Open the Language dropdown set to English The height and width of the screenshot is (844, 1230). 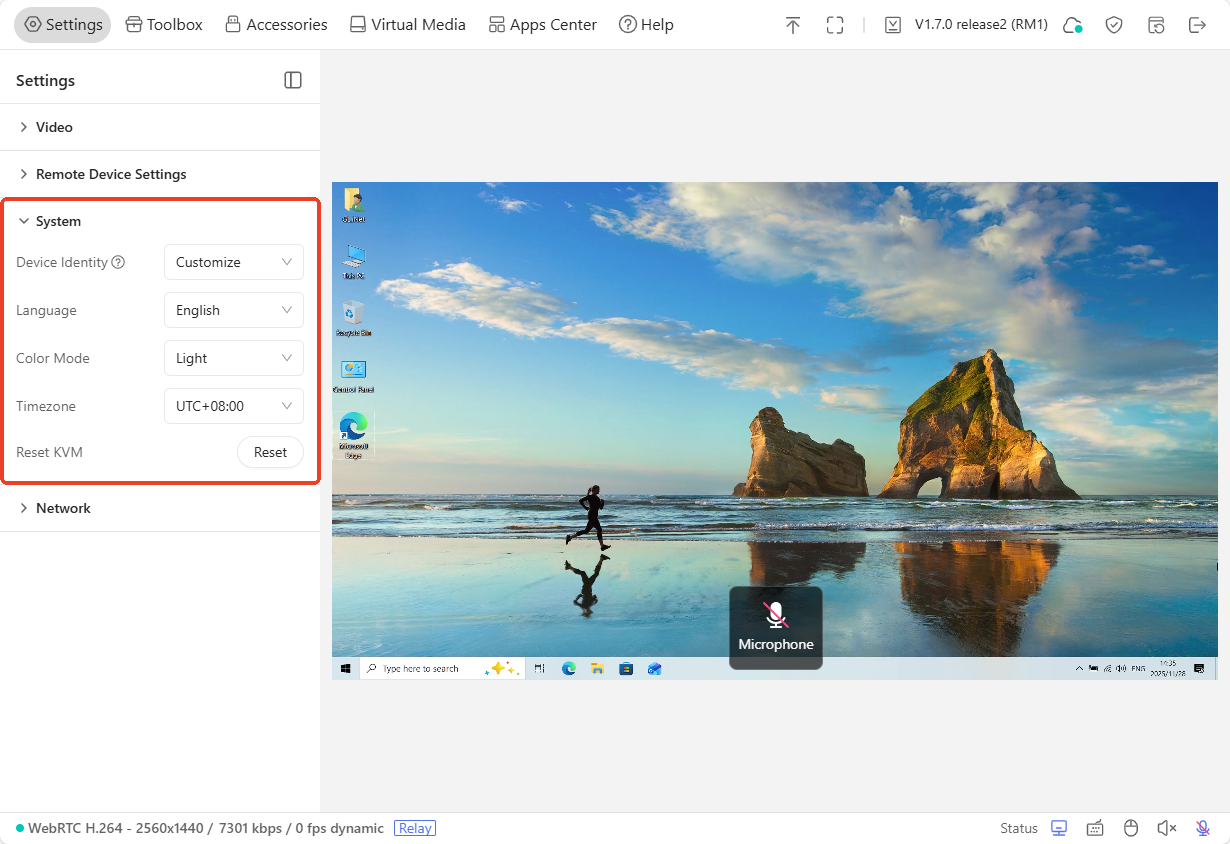(233, 310)
